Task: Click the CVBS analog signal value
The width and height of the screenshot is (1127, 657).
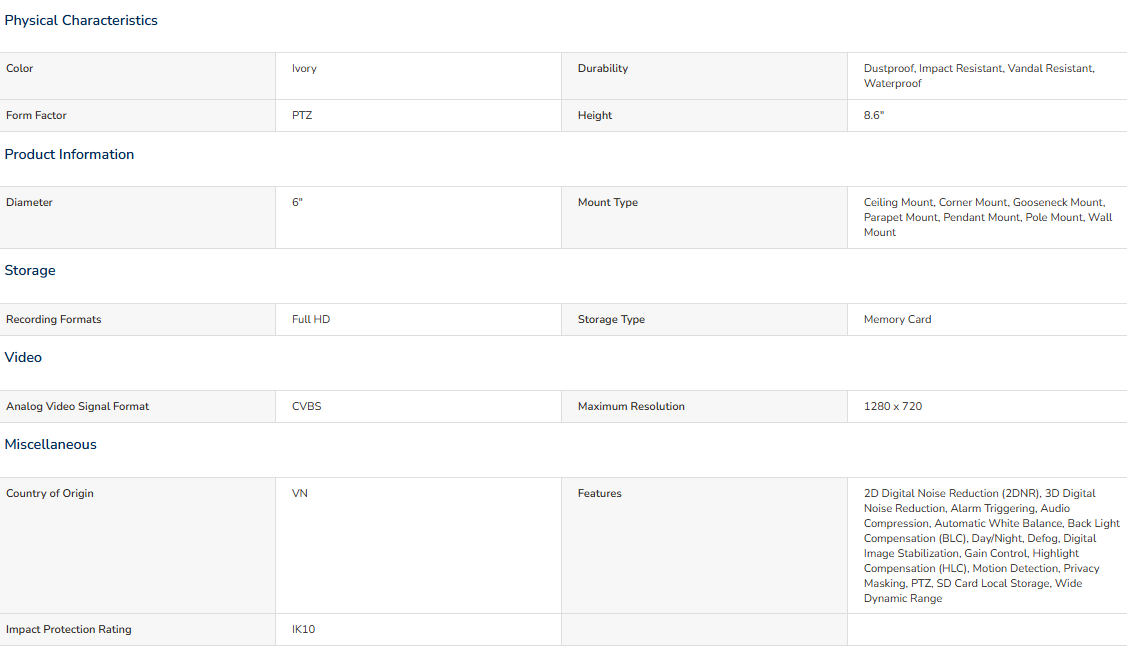Action: pos(306,406)
